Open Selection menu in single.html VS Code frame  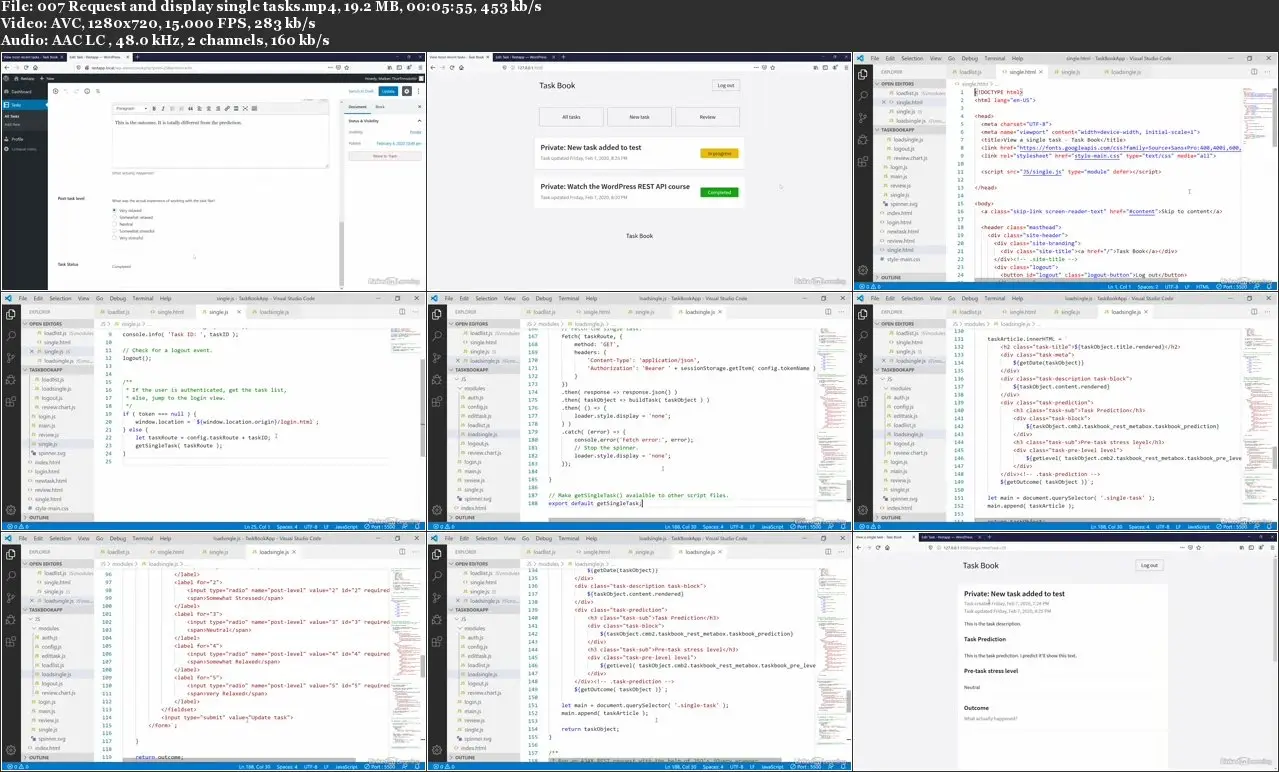point(912,58)
